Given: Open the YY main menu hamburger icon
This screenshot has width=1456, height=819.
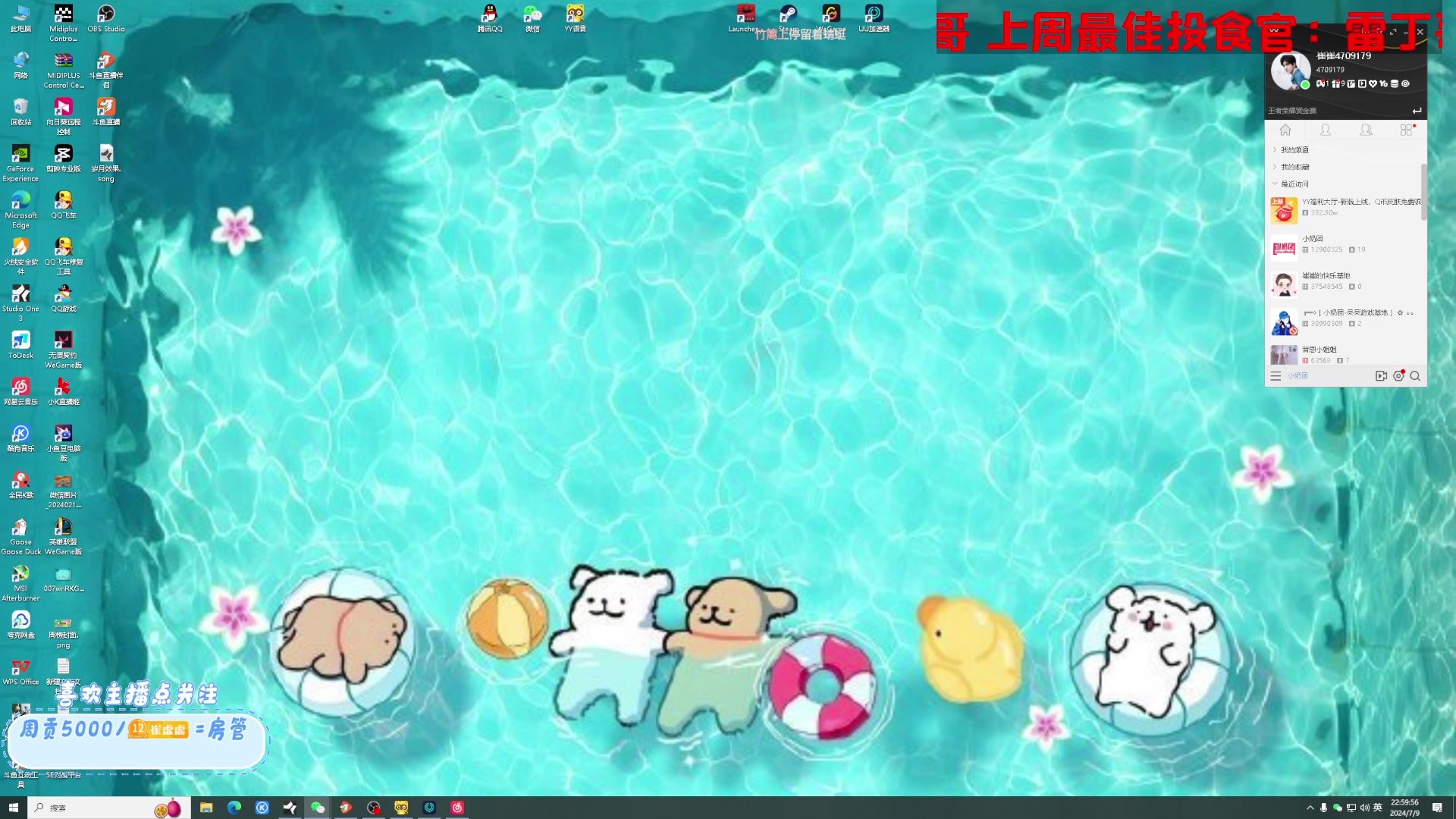Looking at the screenshot, I should [x=1276, y=376].
